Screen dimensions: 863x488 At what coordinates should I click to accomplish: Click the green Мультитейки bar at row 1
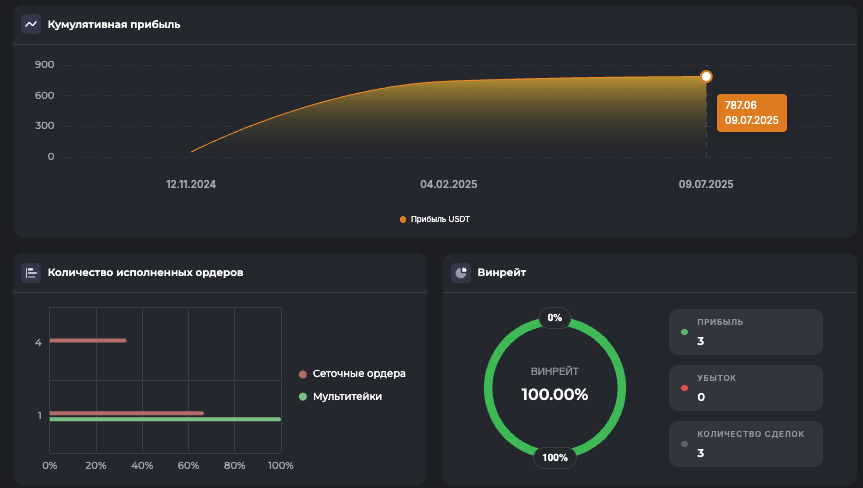point(164,420)
